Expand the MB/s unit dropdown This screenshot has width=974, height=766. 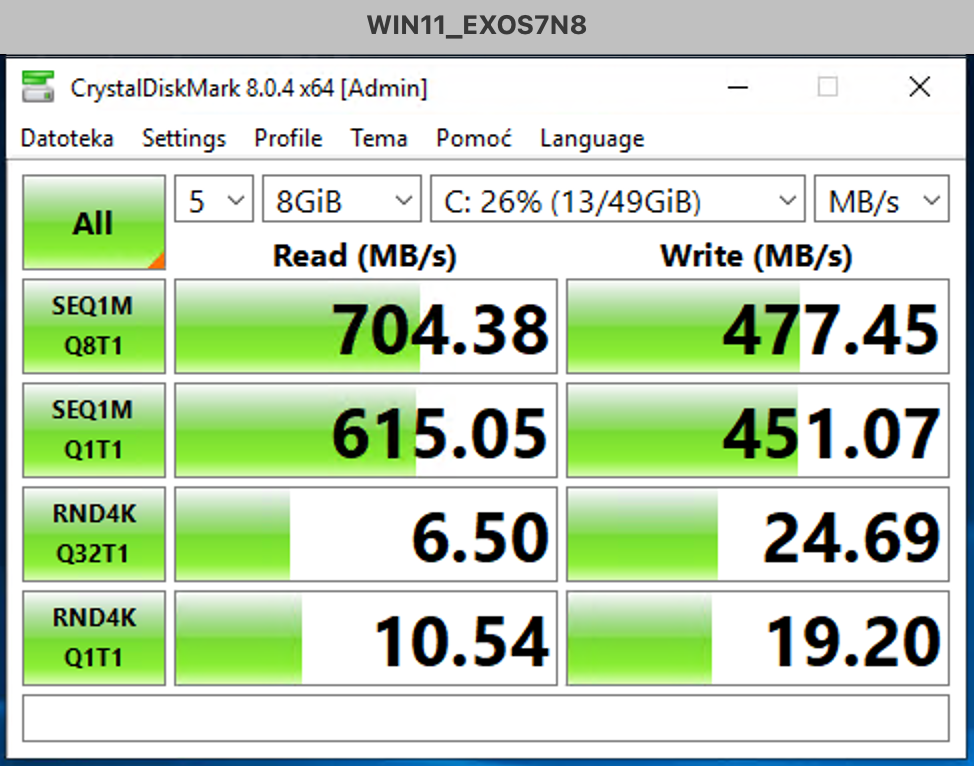(x=881, y=199)
